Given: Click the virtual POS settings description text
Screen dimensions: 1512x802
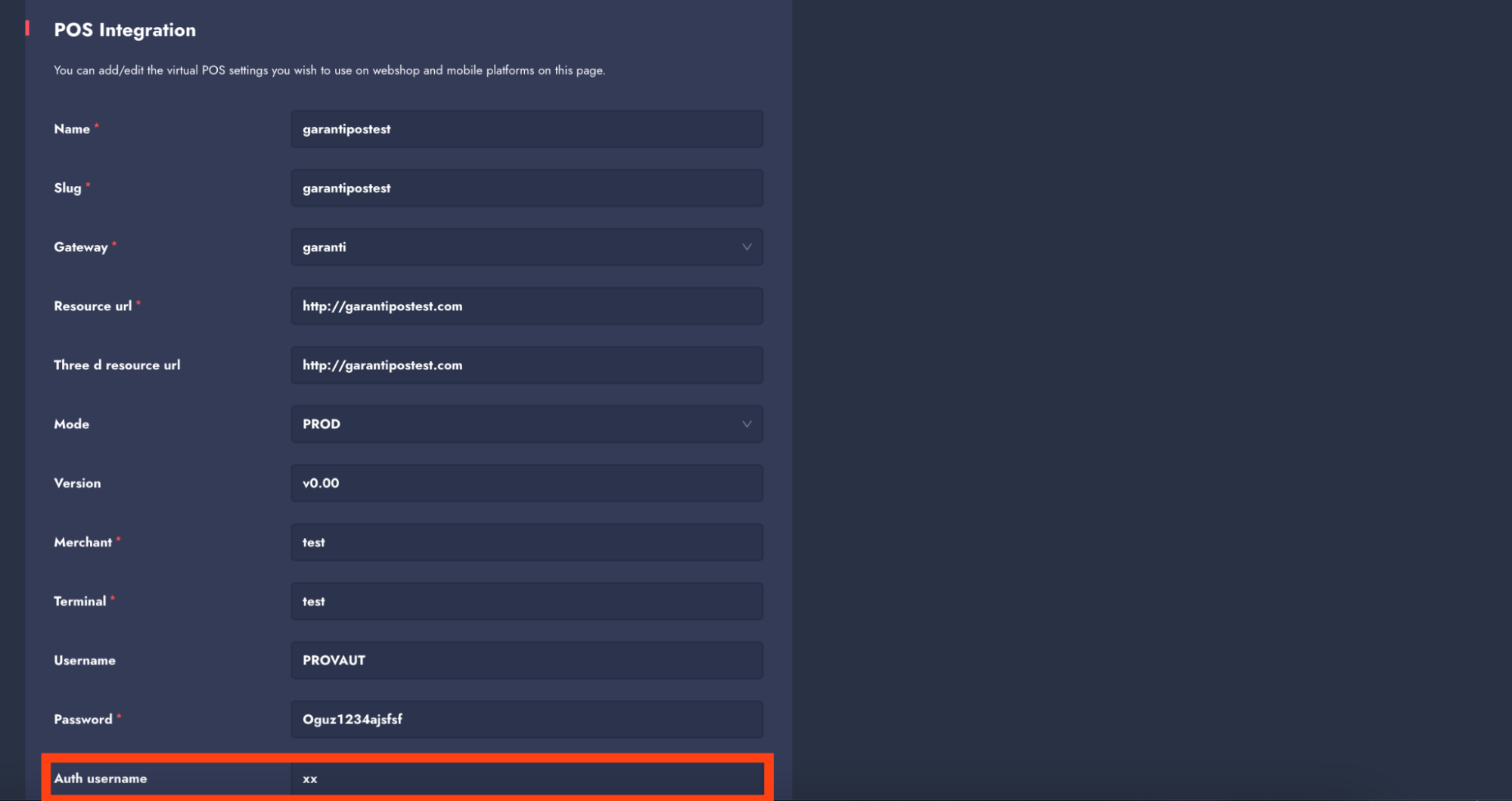Looking at the screenshot, I should pyautogui.click(x=329, y=70).
